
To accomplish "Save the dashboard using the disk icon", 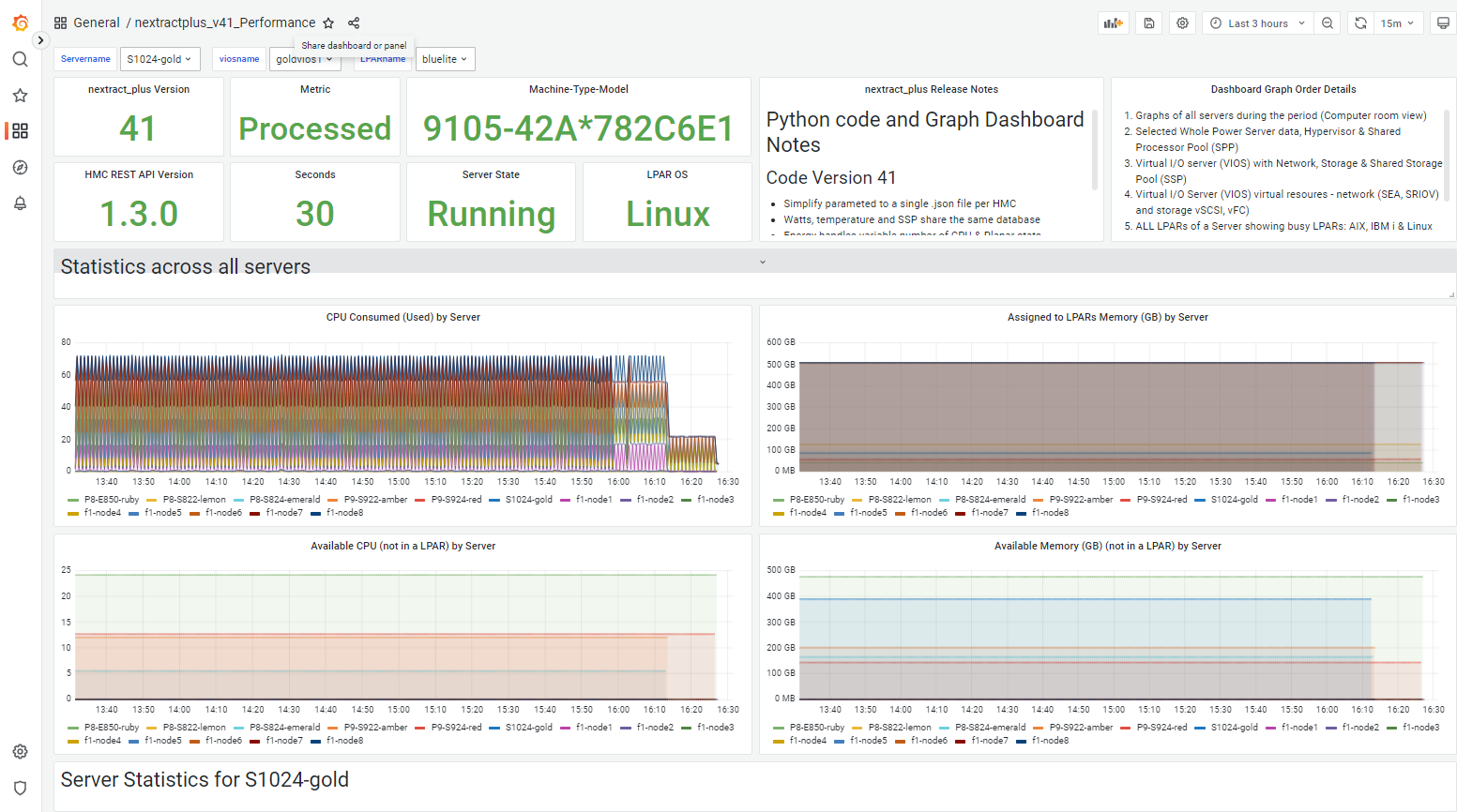I will pos(1148,23).
